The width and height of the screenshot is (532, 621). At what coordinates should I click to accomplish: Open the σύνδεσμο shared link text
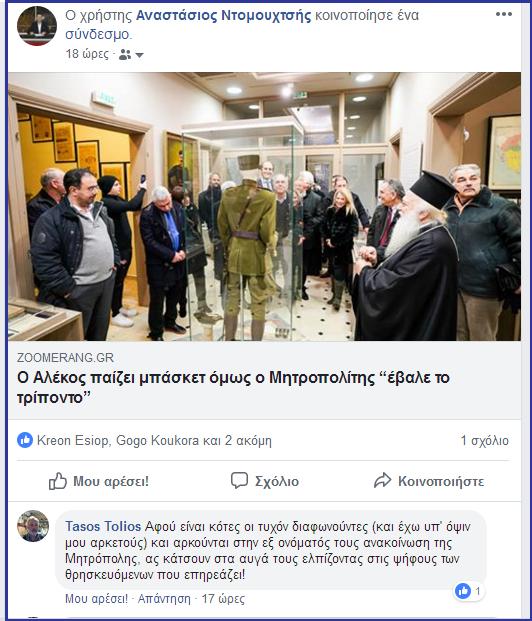click(98, 34)
